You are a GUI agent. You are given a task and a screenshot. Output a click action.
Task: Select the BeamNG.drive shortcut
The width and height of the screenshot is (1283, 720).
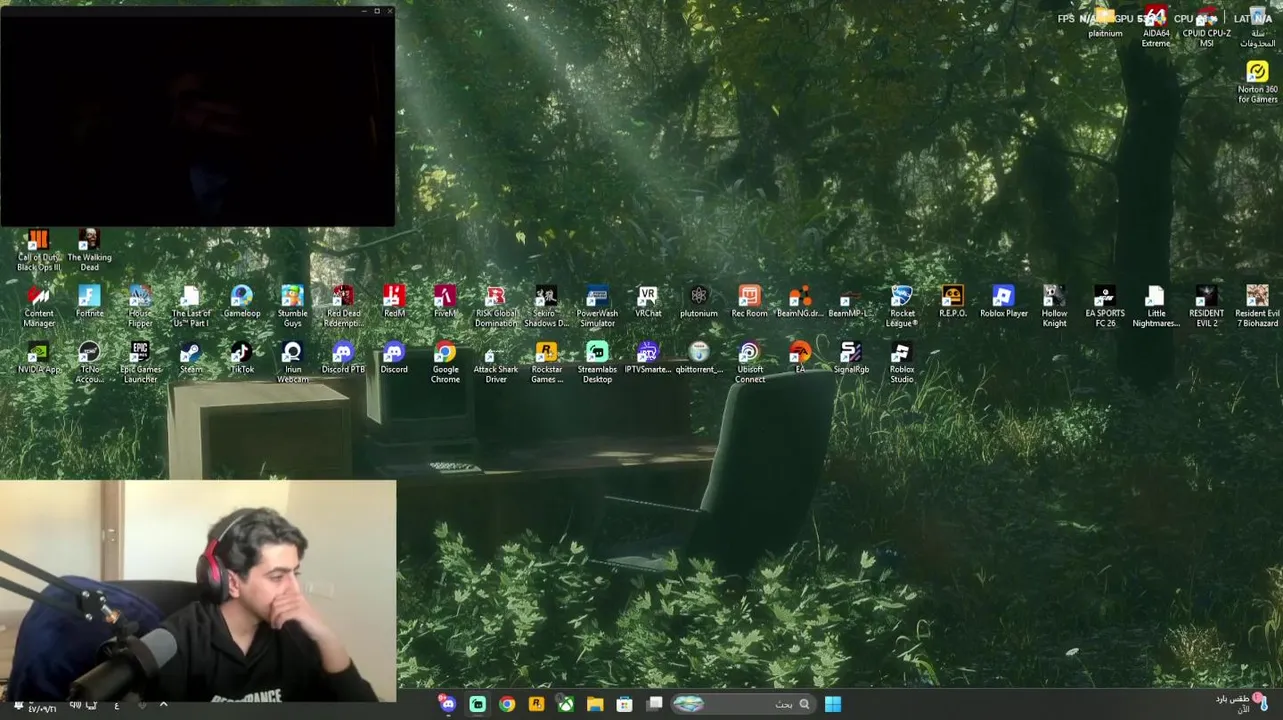pyautogui.click(x=800, y=301)
